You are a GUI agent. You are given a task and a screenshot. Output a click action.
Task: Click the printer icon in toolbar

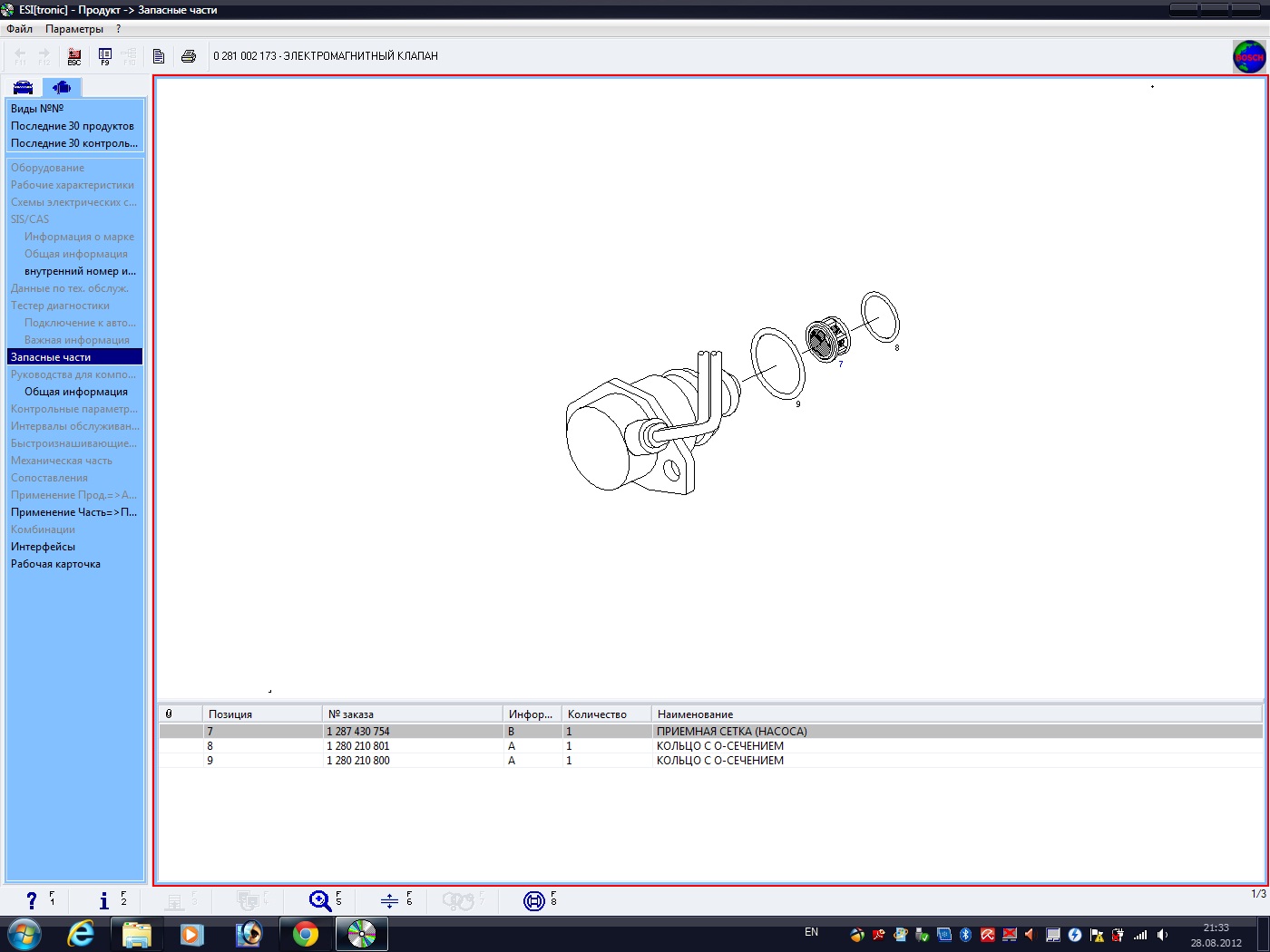tap(189, 56)
